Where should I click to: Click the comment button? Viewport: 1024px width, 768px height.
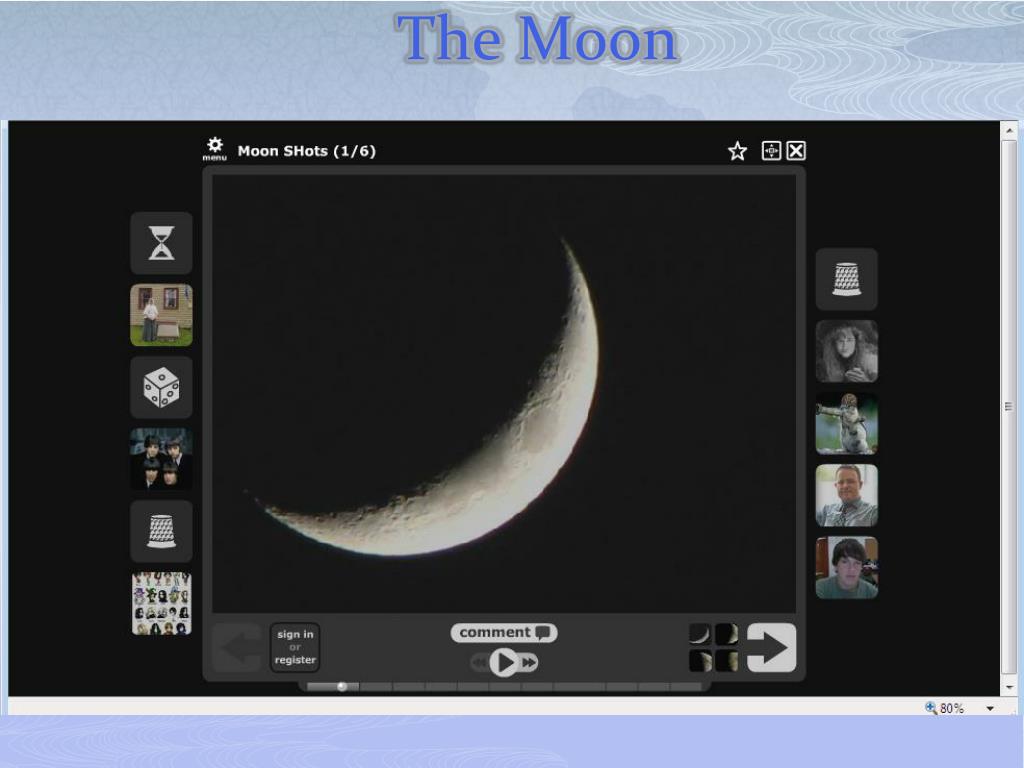click(x=504, y=632)
